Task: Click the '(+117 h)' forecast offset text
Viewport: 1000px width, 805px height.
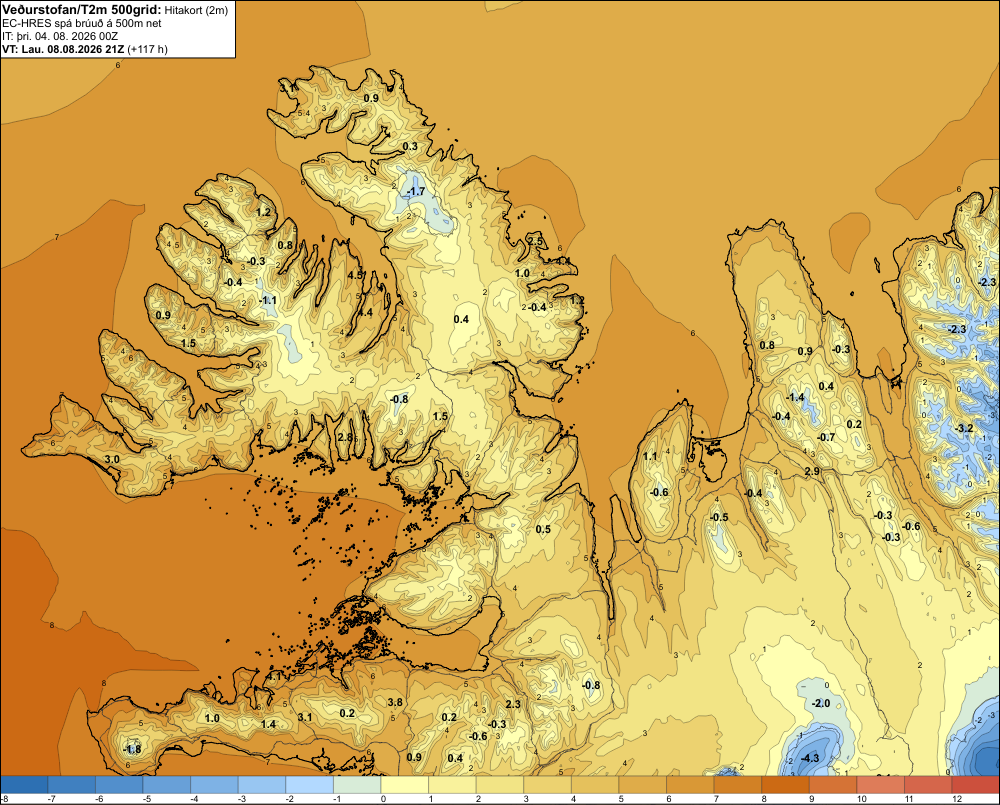Action: 147,49
